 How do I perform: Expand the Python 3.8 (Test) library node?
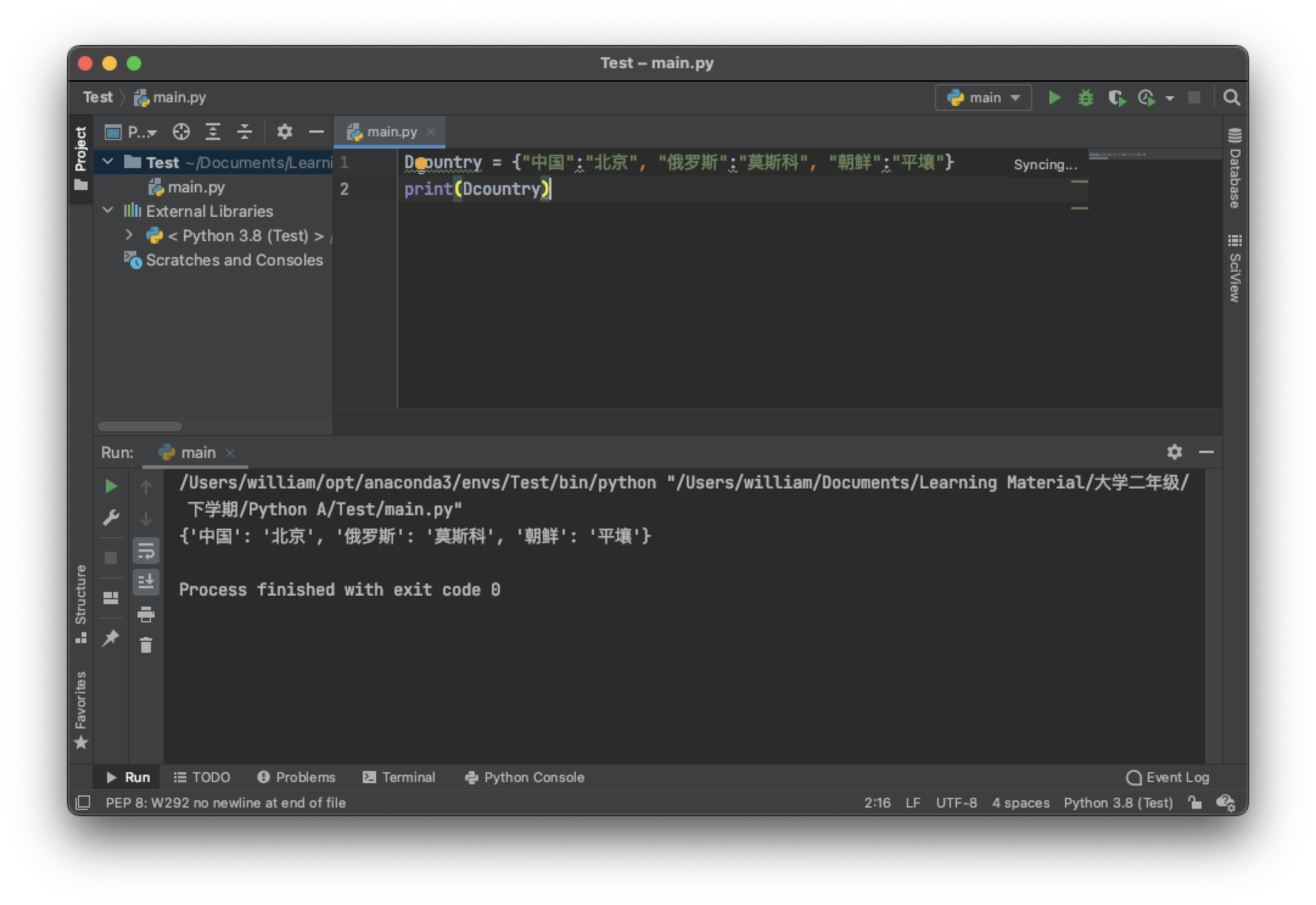point(128,235)
